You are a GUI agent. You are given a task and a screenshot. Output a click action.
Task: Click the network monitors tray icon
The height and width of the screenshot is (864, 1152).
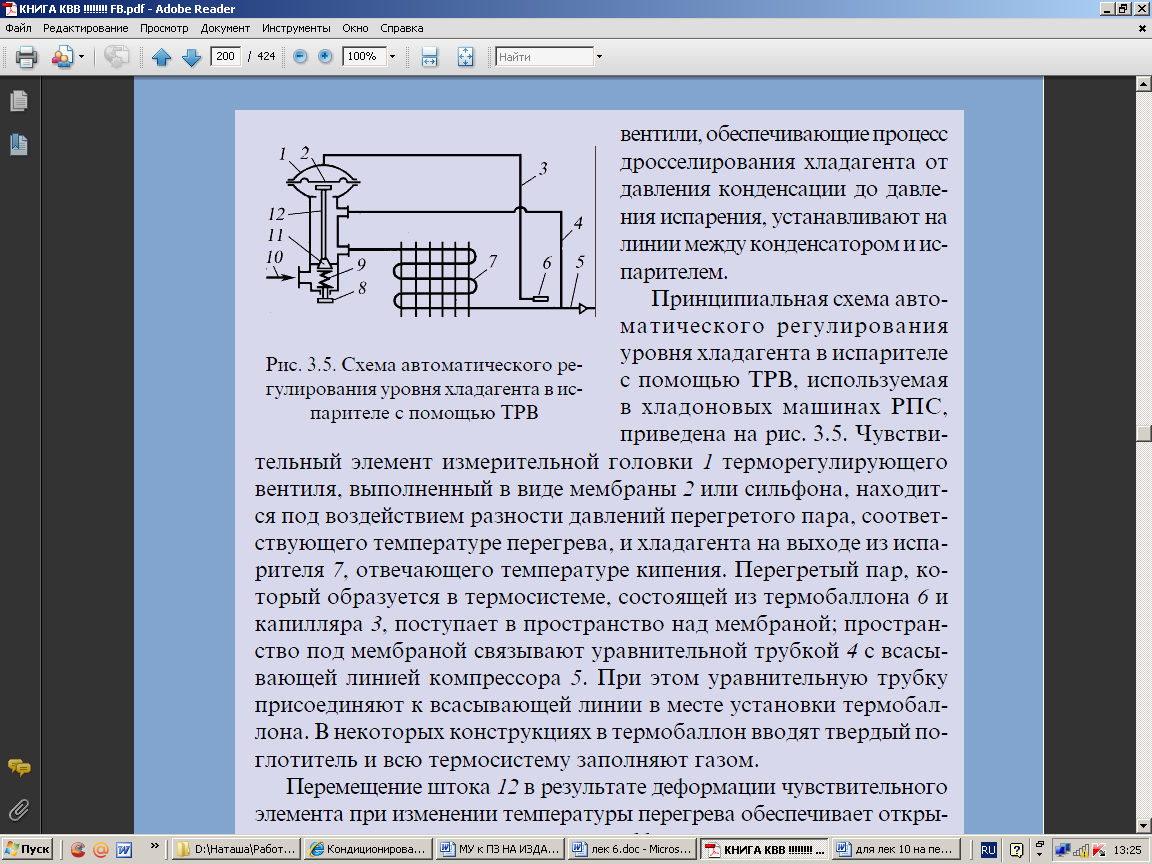pyautogui.click(x=1061, y=851)
